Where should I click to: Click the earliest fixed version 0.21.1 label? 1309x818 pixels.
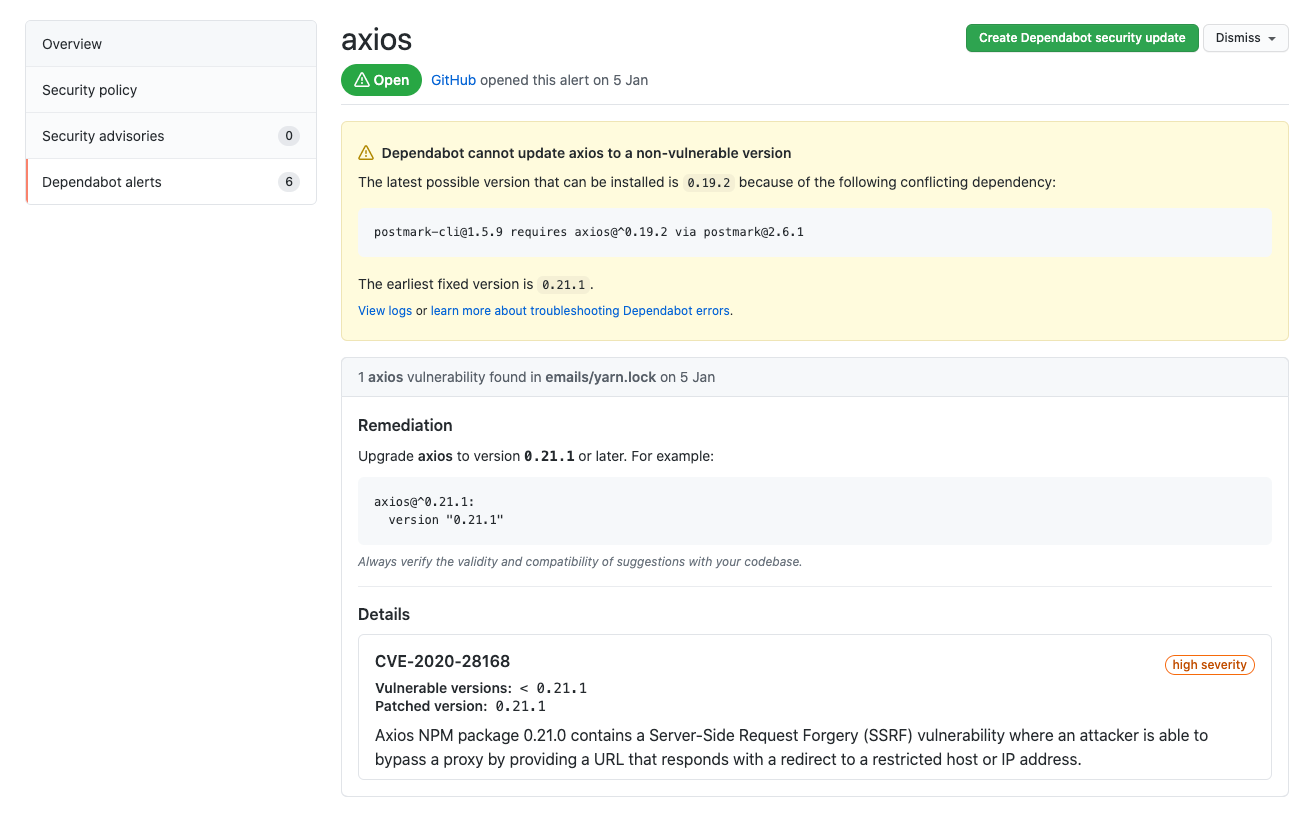point(564,285)
